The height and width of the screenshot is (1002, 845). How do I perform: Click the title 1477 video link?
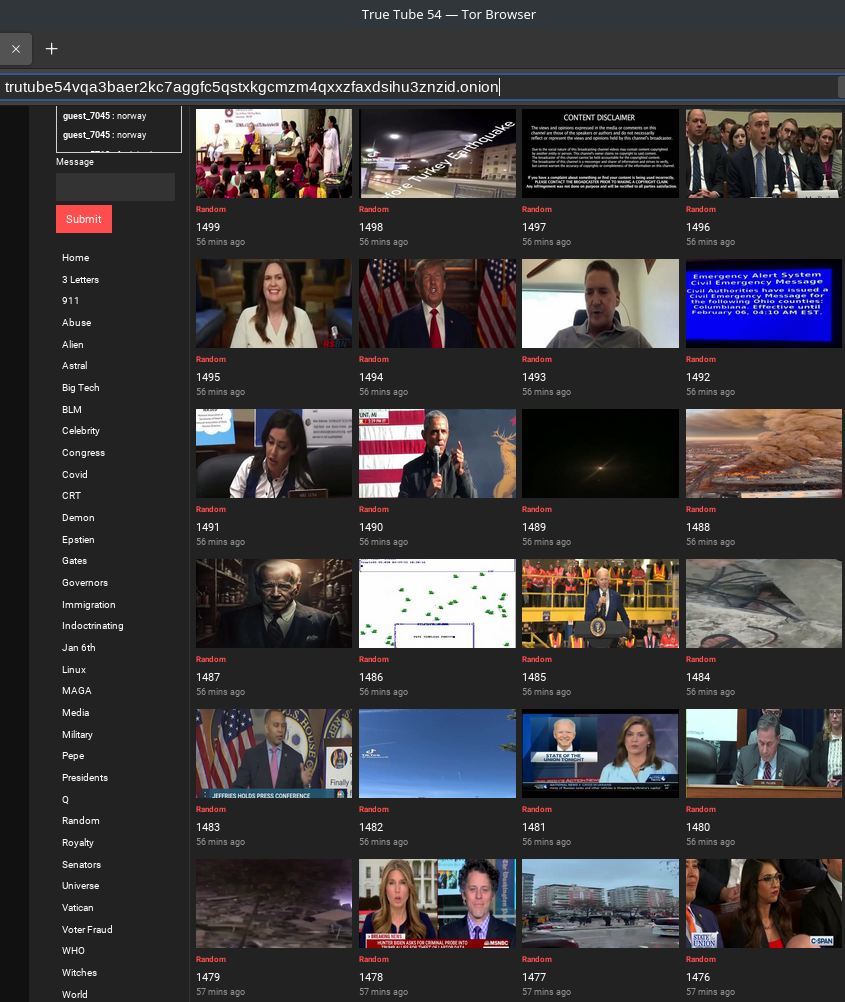[x=534, y=977]
